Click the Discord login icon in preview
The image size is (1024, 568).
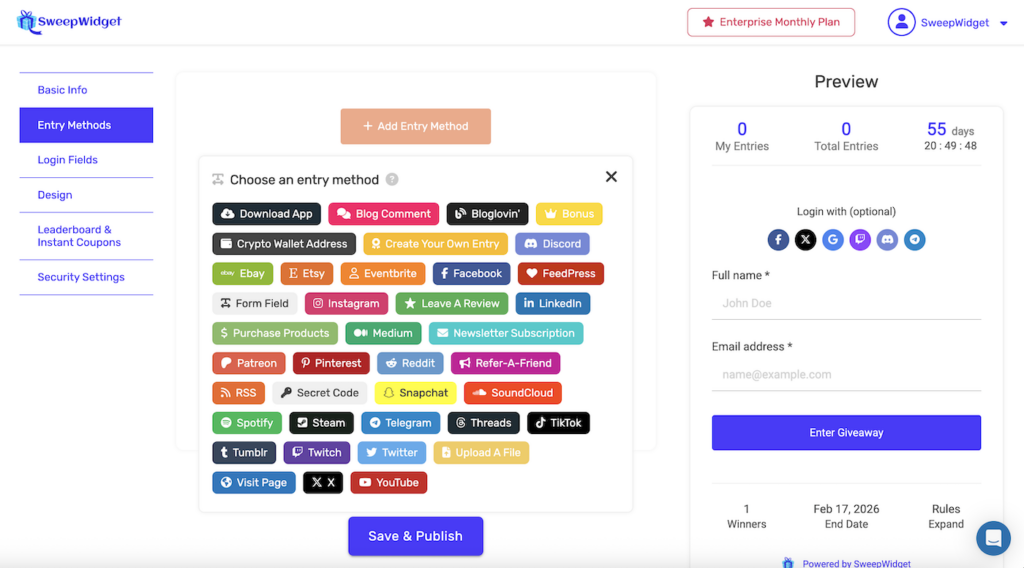[887, 240]
